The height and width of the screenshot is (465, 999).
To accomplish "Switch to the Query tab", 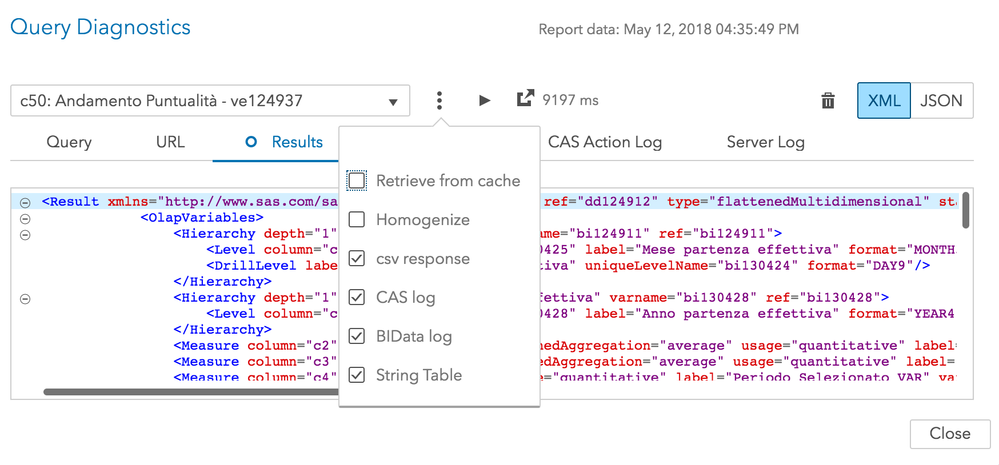I will pos(69,142).
